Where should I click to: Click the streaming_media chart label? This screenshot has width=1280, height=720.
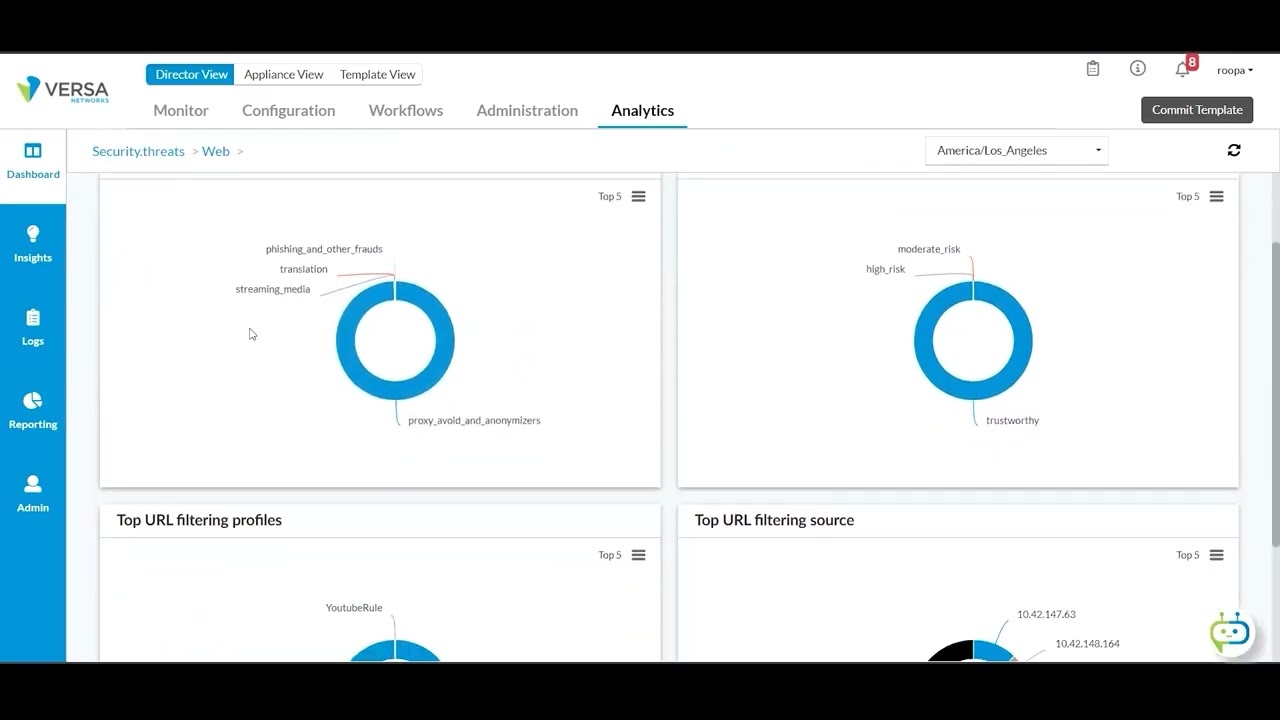[x=273, y=289]
